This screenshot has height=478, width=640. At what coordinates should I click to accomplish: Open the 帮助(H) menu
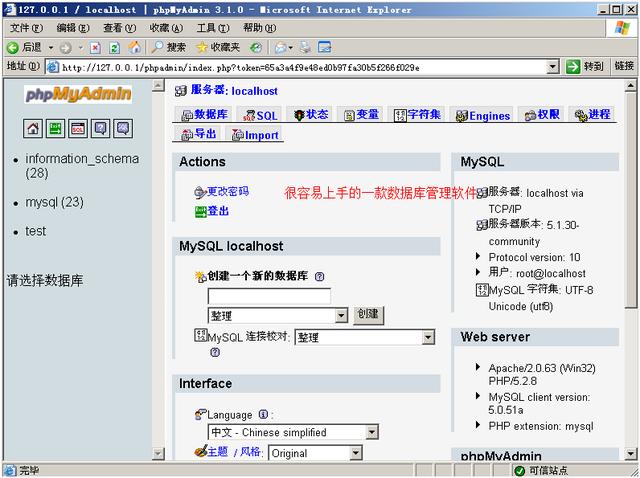[260, 28]
